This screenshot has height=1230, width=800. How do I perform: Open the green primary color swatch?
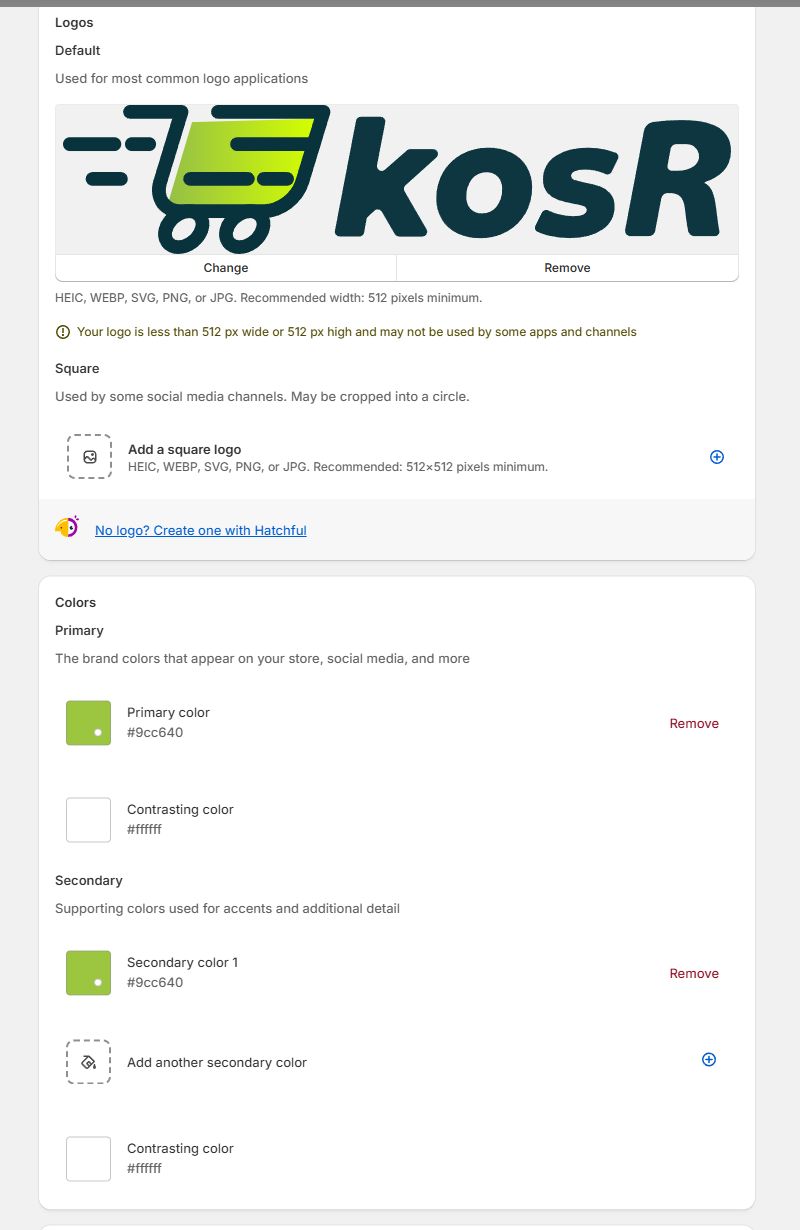coord(89,723)
